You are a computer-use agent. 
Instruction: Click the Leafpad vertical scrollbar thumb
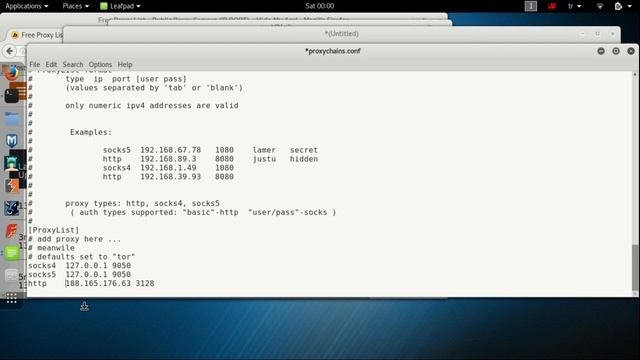[x=635, y=267]
